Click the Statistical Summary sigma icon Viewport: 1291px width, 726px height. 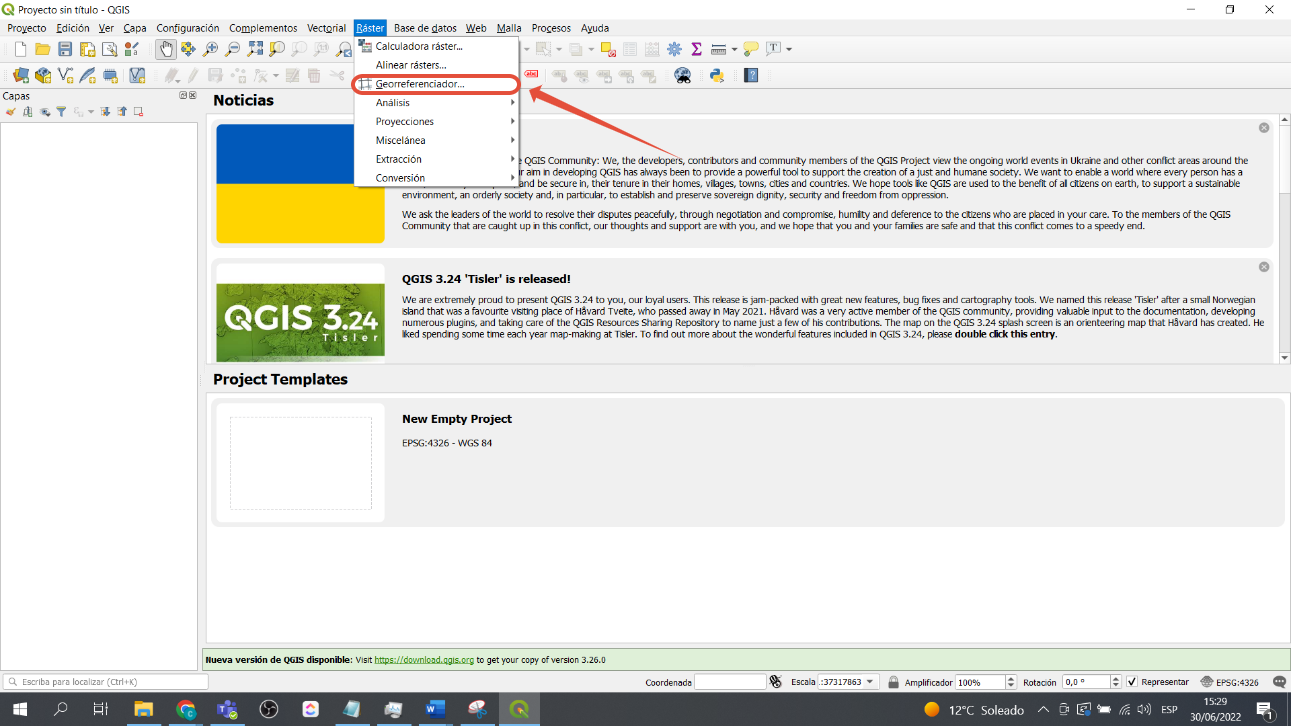click(x=696, y=49)
